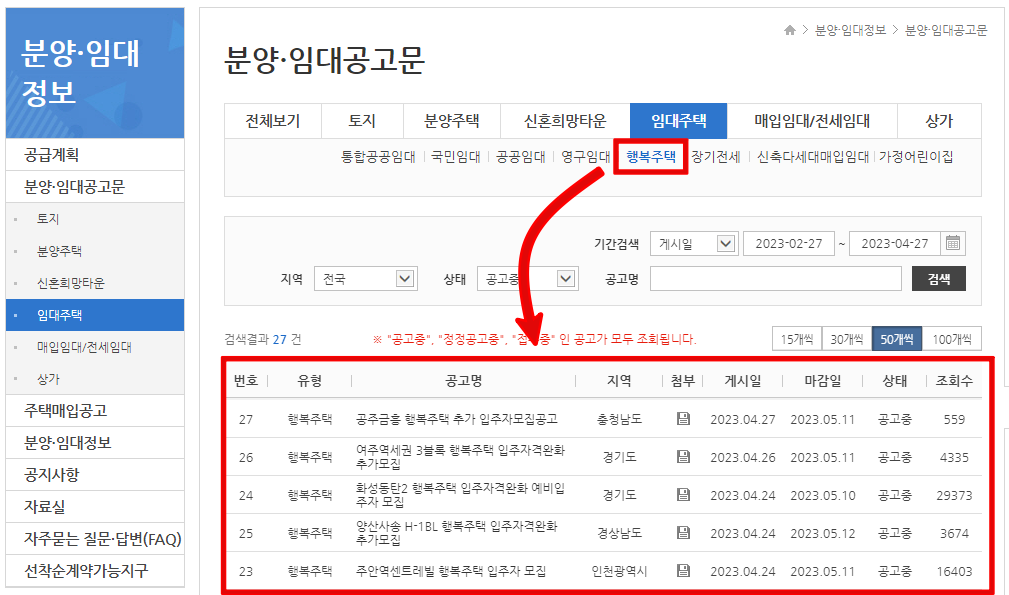Show 30개씩 results per page
Viewport: 1009px width, 595px height.
847,339
